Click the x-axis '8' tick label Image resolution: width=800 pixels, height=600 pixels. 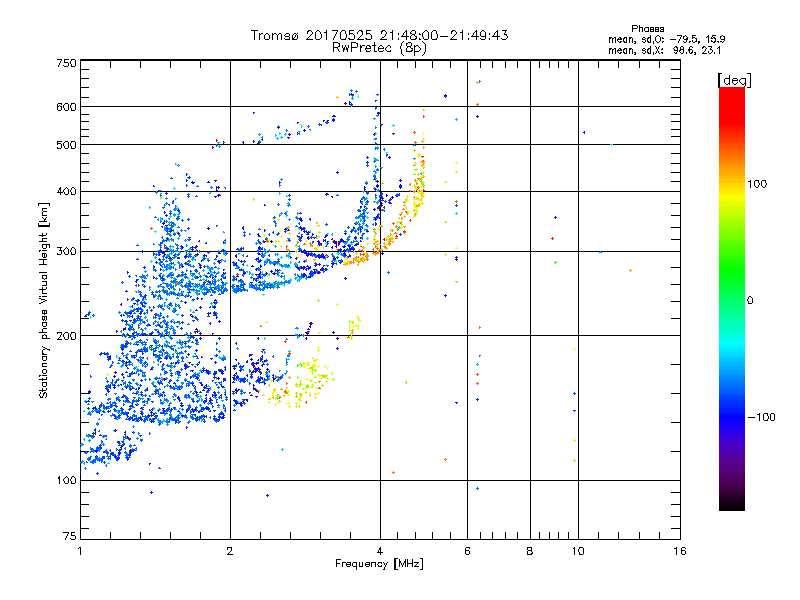pyautogui.click(x=530, y=551)
